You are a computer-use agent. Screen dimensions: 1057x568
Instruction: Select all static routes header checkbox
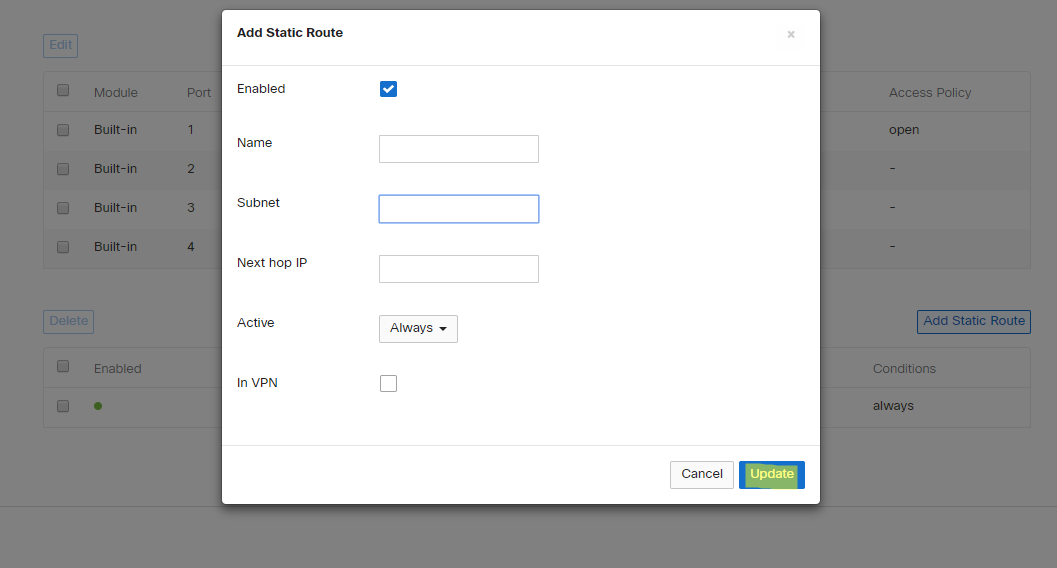63,367
